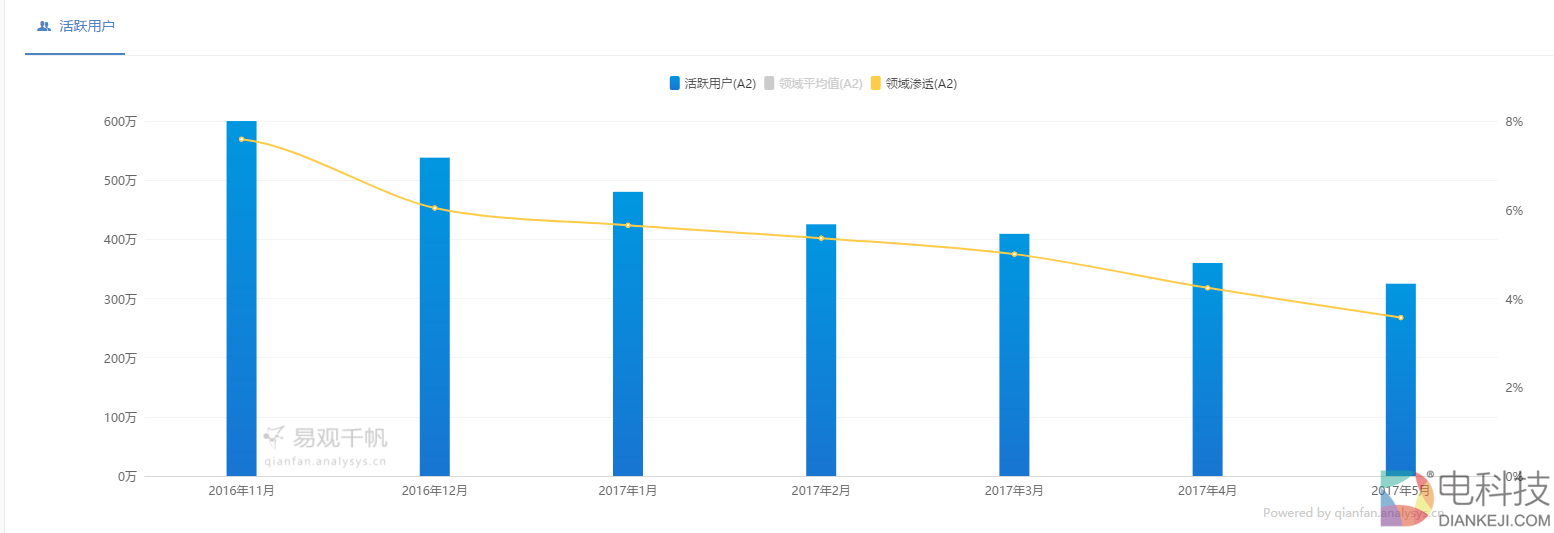The image size is (1554, 533).
Task: Click the yellow 领域渗透(A2) legend swatch
Action: click(x=876, y=84)
